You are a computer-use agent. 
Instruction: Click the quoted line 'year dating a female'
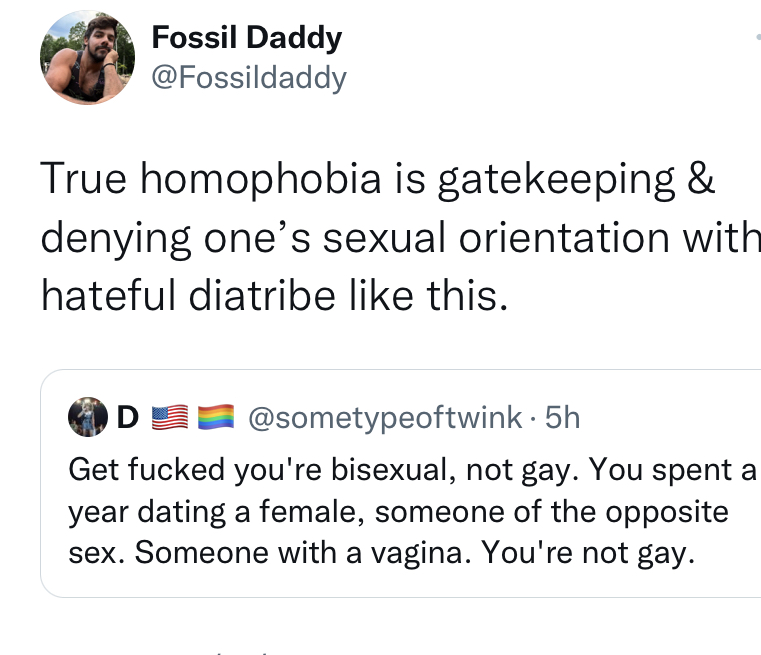[398, 512]
